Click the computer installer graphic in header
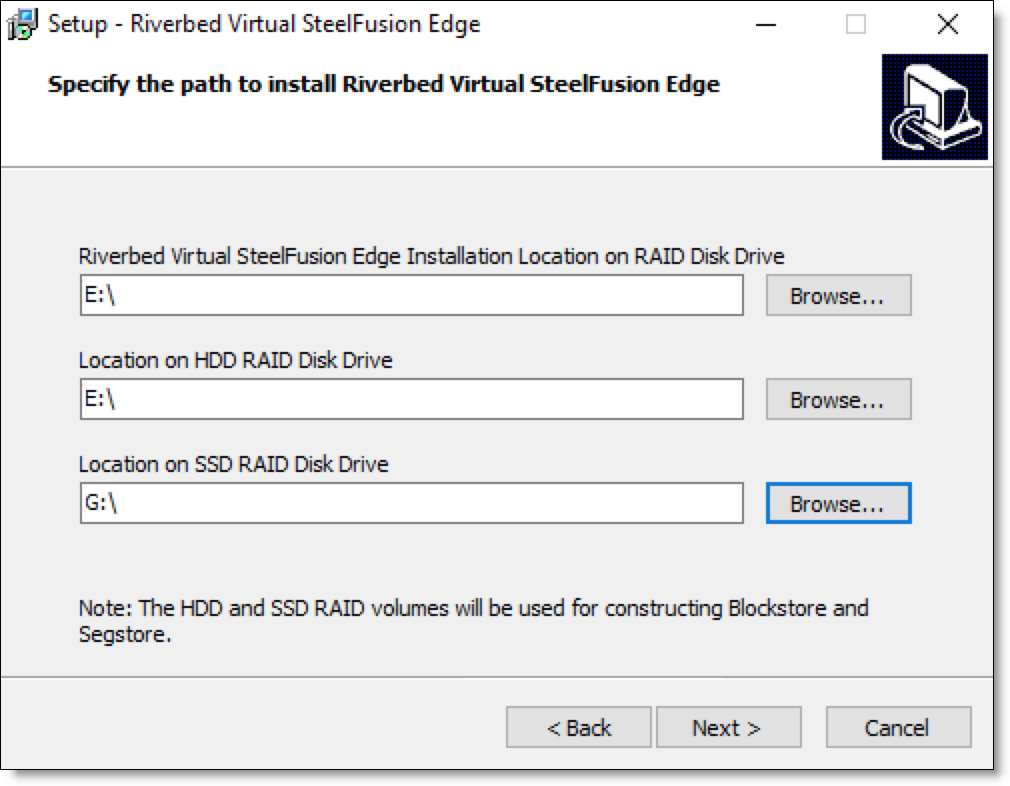Viewport: 1010px width, 786px height. (934, 107)
